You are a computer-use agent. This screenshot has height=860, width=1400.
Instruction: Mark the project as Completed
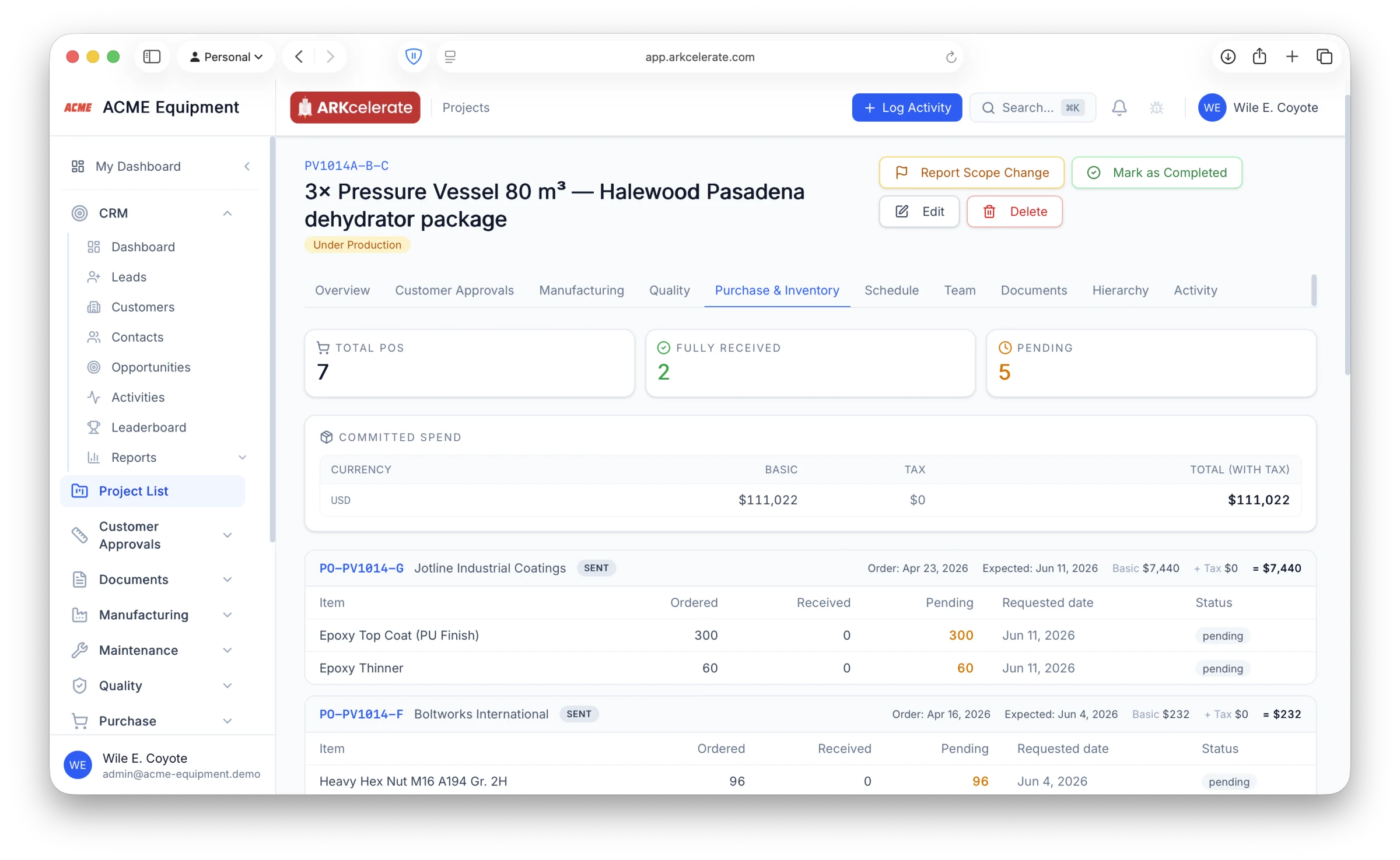tap(1157, 173)
